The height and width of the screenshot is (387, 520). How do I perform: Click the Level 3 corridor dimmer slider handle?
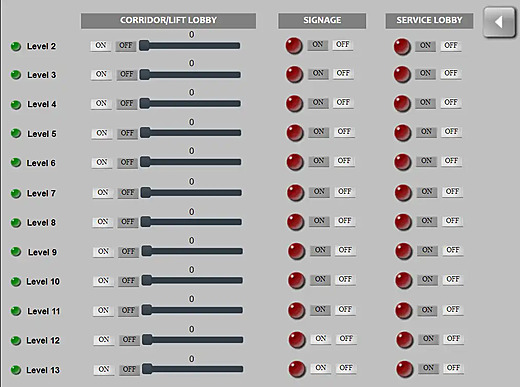point(145,74)
